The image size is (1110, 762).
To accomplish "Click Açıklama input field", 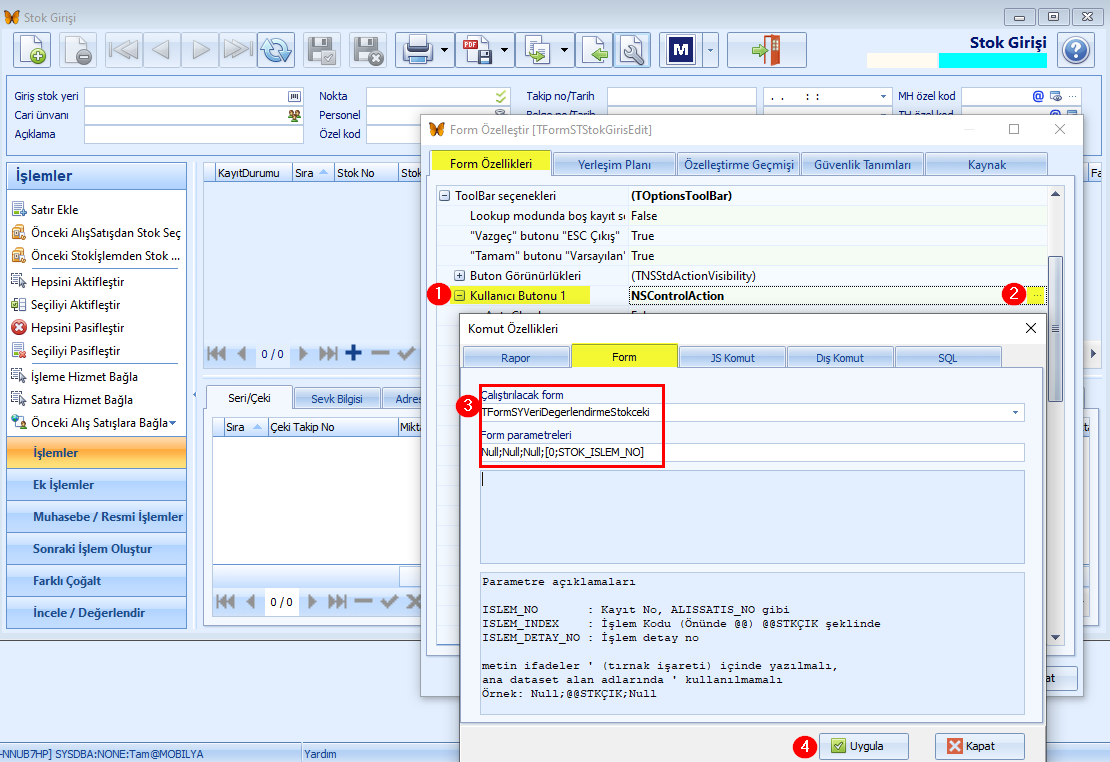I will 193,135.
